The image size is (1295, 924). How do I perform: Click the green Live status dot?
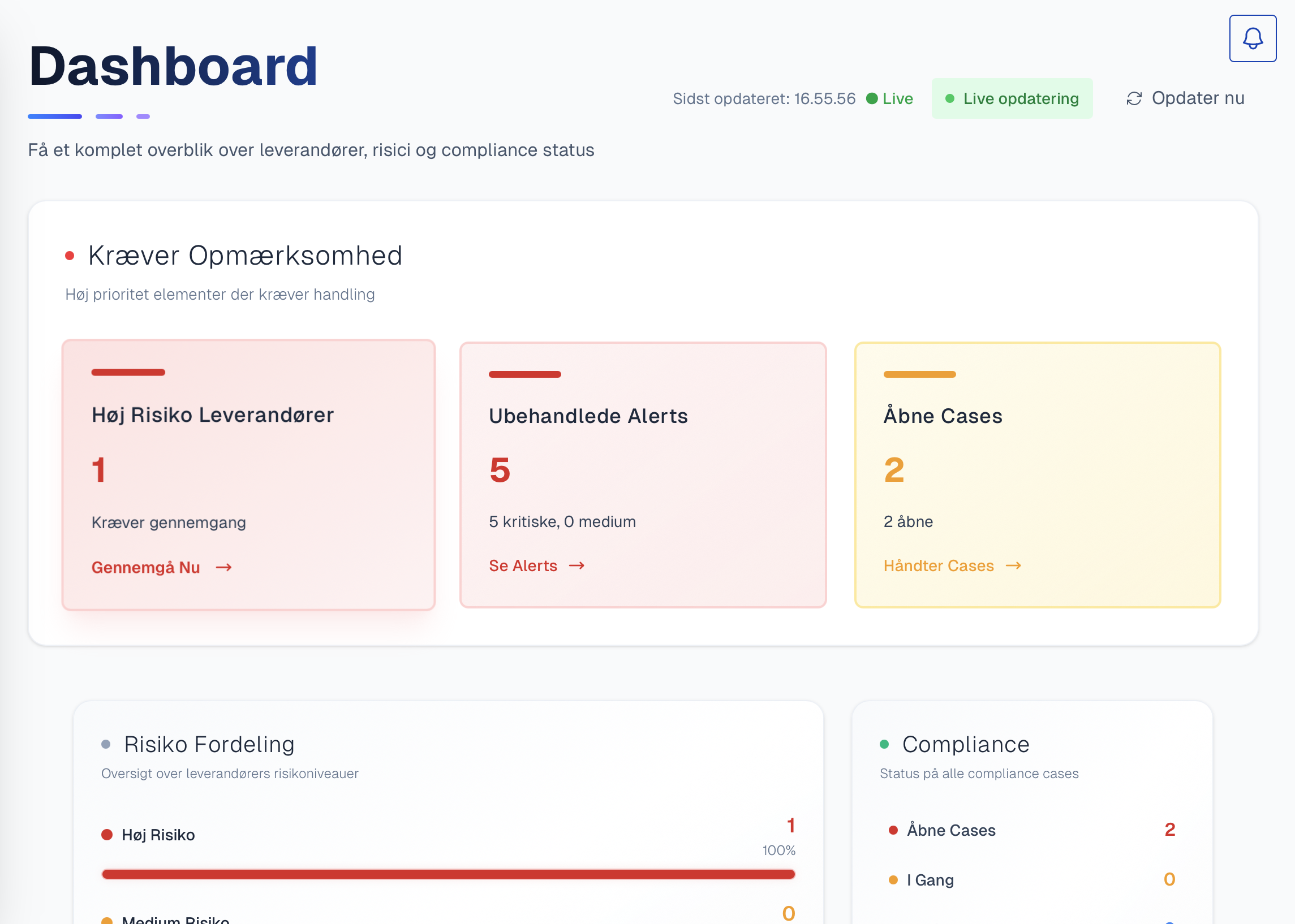pyautogui.click(x=872, y=98)
